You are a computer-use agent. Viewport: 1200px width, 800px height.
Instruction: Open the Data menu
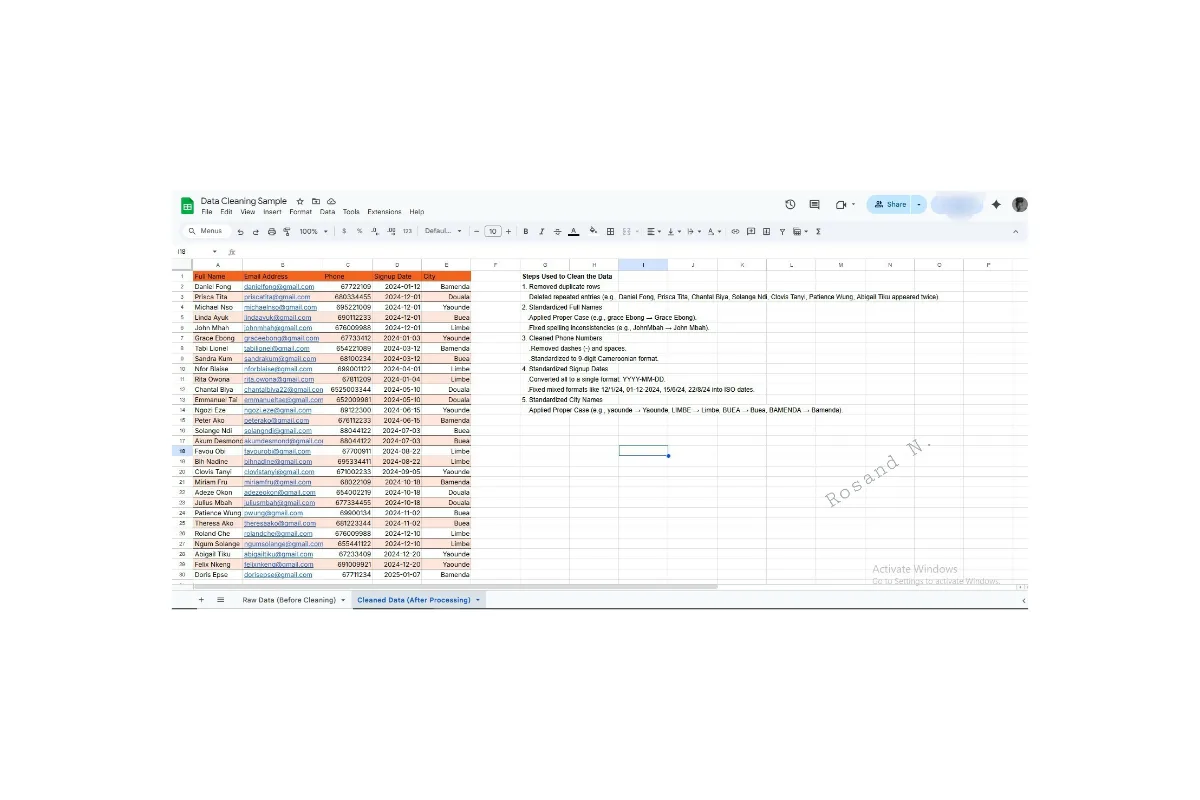[x=327, y=212]
